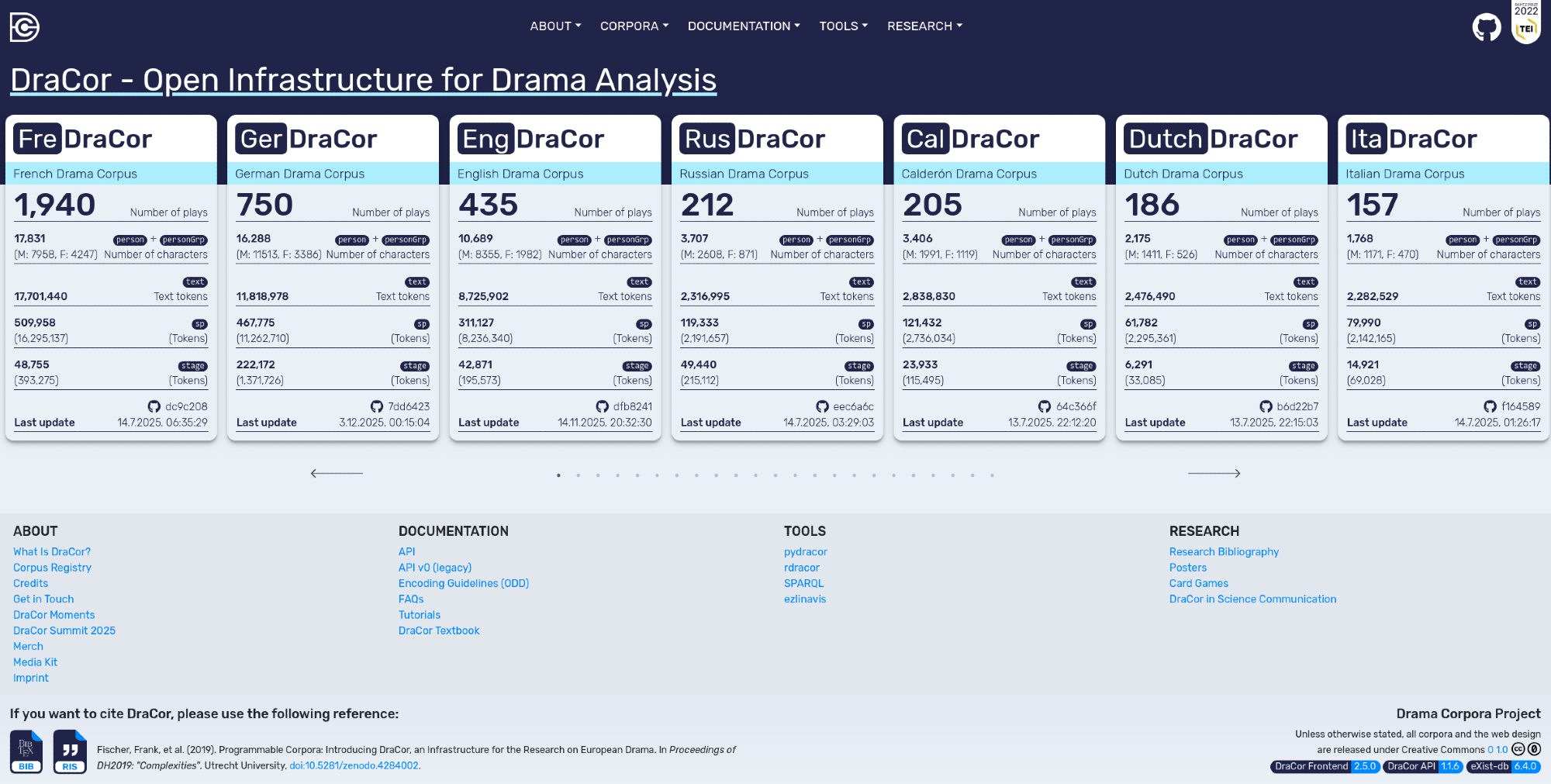Download the BIB citation file

(x=26, y=751)
